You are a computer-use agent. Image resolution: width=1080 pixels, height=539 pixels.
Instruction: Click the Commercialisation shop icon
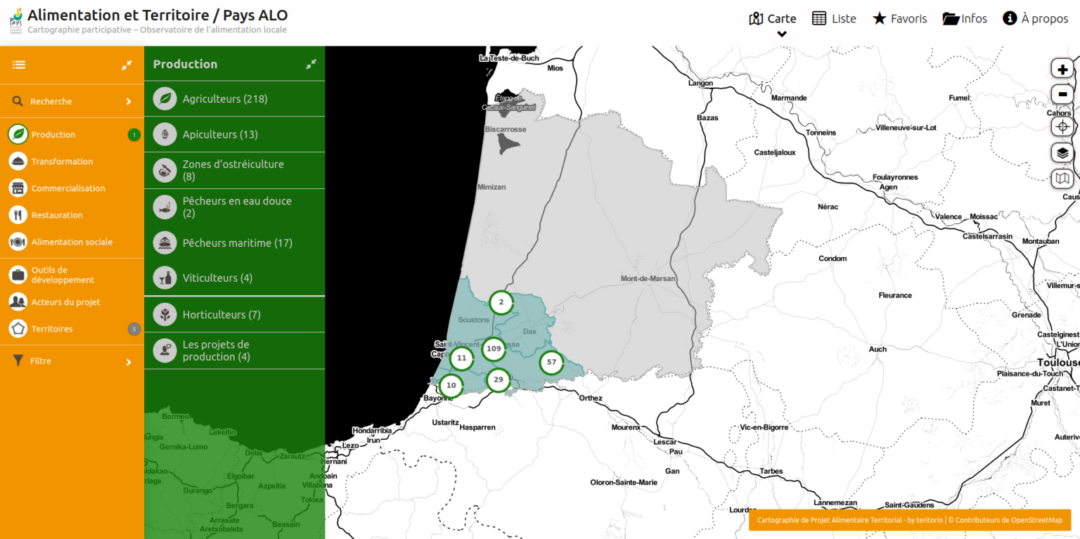(18, 188)
